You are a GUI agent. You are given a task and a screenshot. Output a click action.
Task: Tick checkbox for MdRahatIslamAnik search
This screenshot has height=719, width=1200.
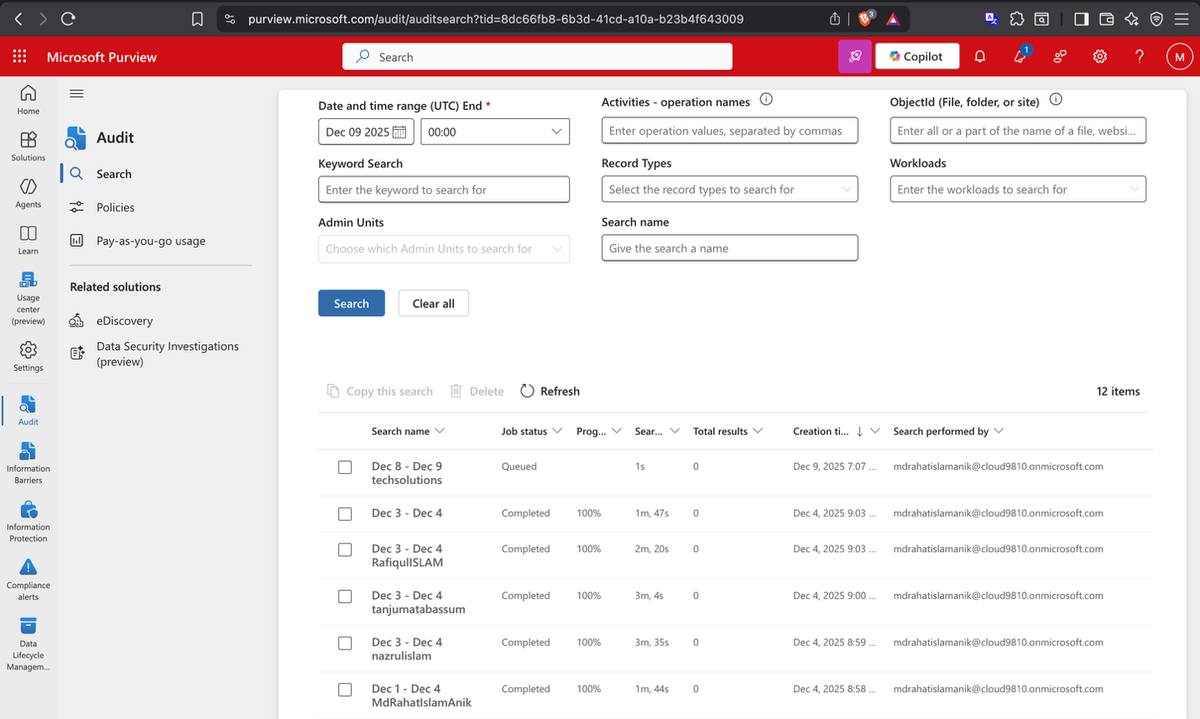[345, 690]
